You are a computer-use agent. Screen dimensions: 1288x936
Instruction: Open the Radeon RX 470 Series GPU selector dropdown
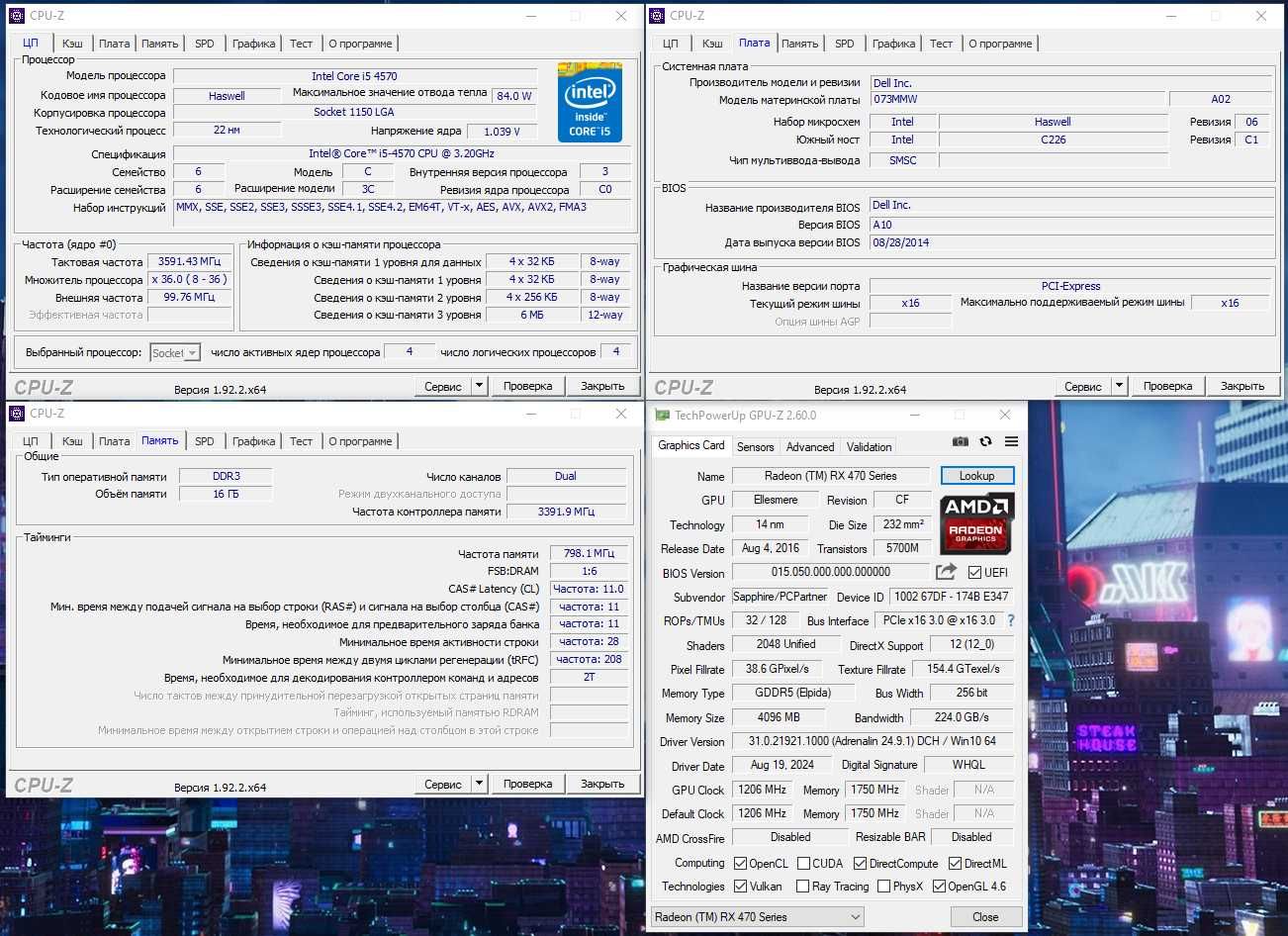757,917
